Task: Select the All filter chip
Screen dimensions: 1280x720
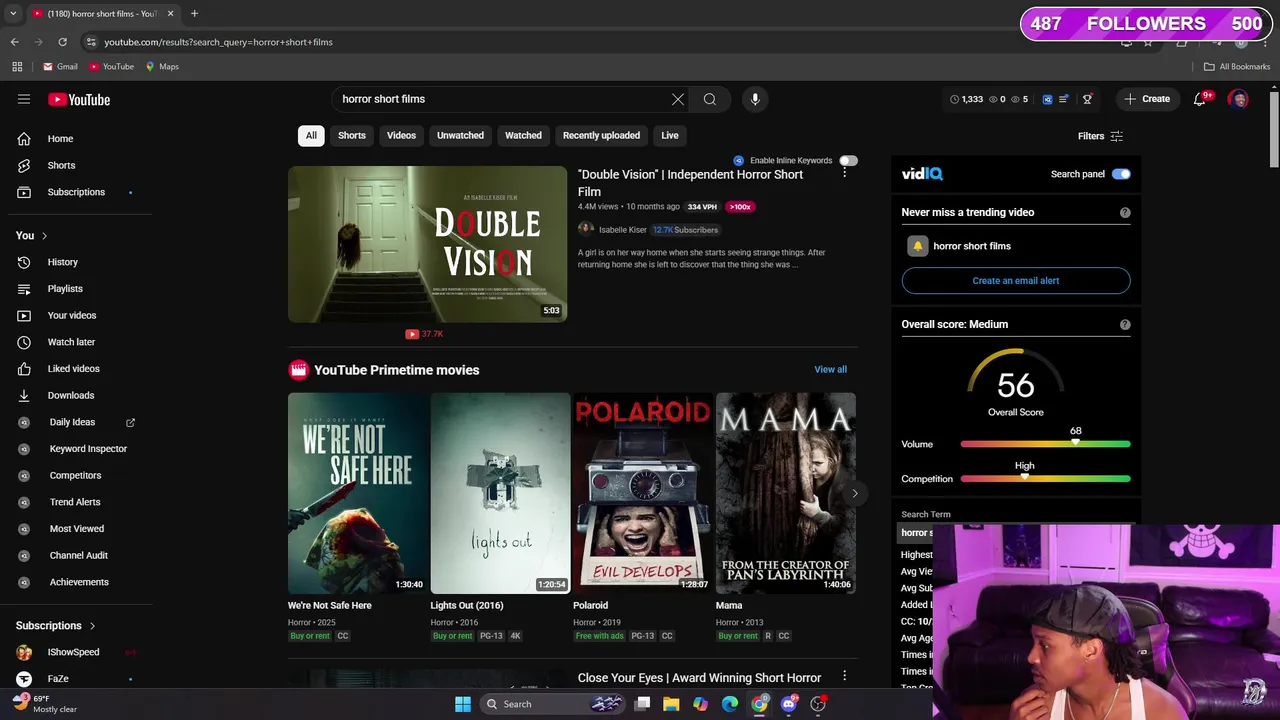Action: 311,136
